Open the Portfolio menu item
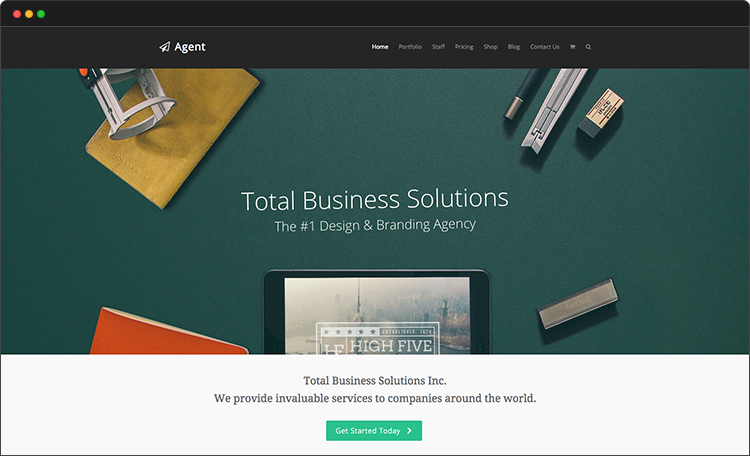Screen dimensions: 750x456 click(410, 47)
